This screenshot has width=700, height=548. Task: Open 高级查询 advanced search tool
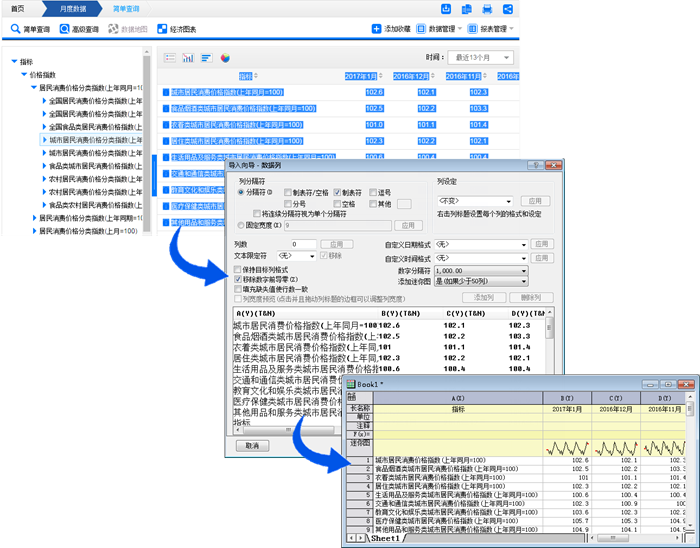coord(79,29)
